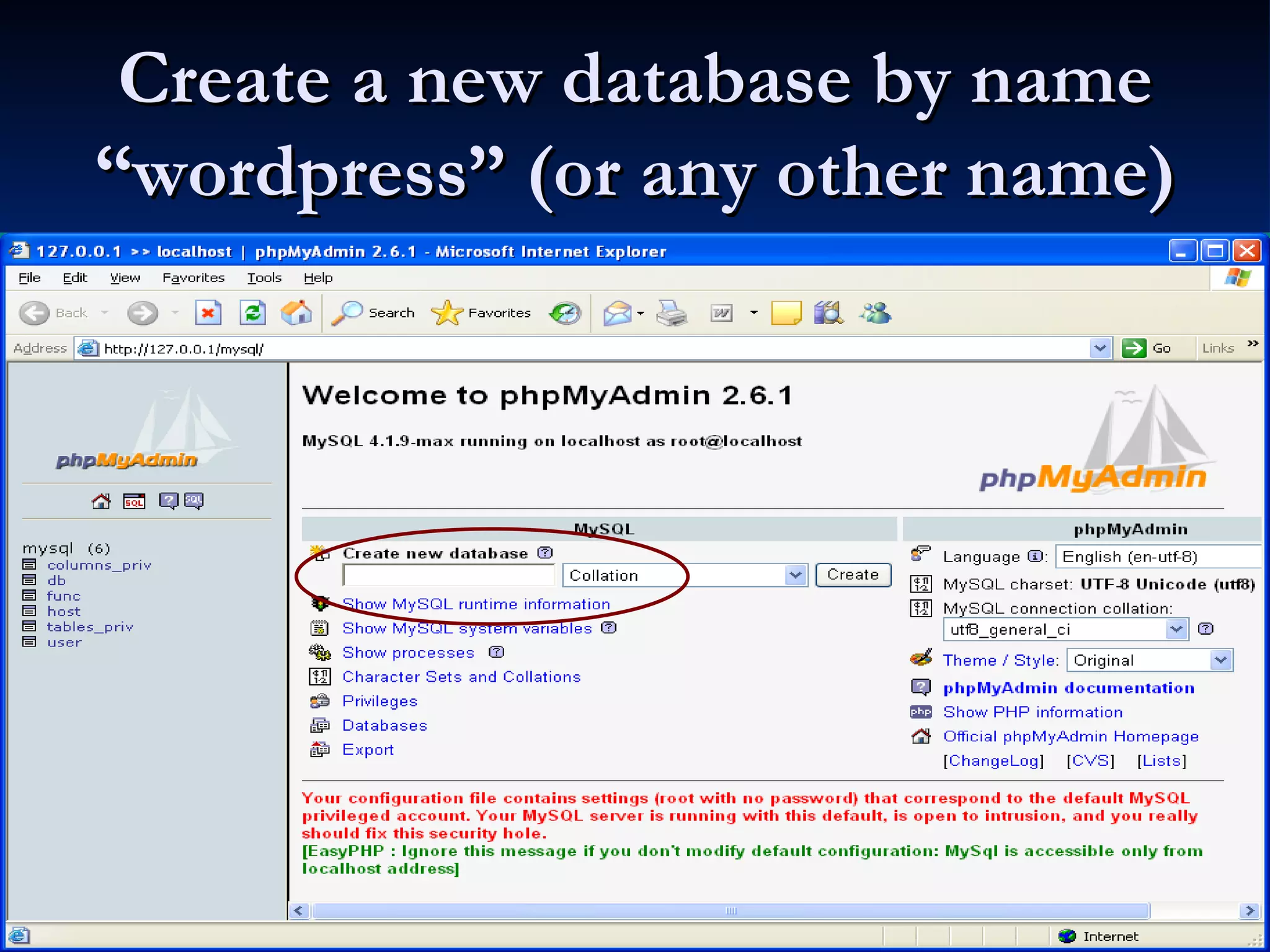Open the CVS link
1270x952 pixels.
pos(1091,760)
